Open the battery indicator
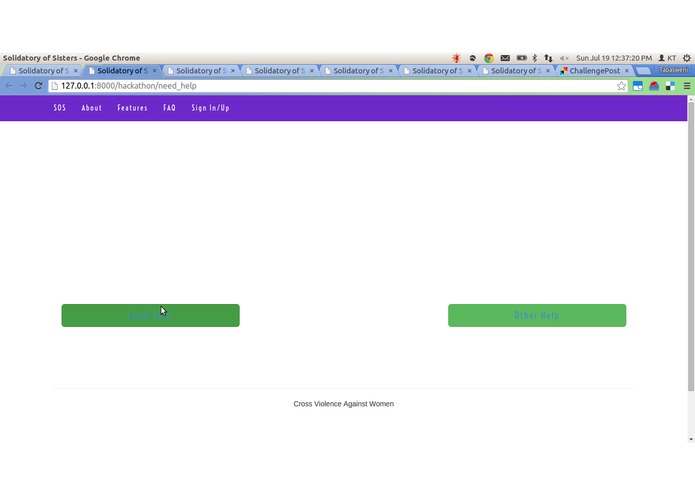 [522, 58]
